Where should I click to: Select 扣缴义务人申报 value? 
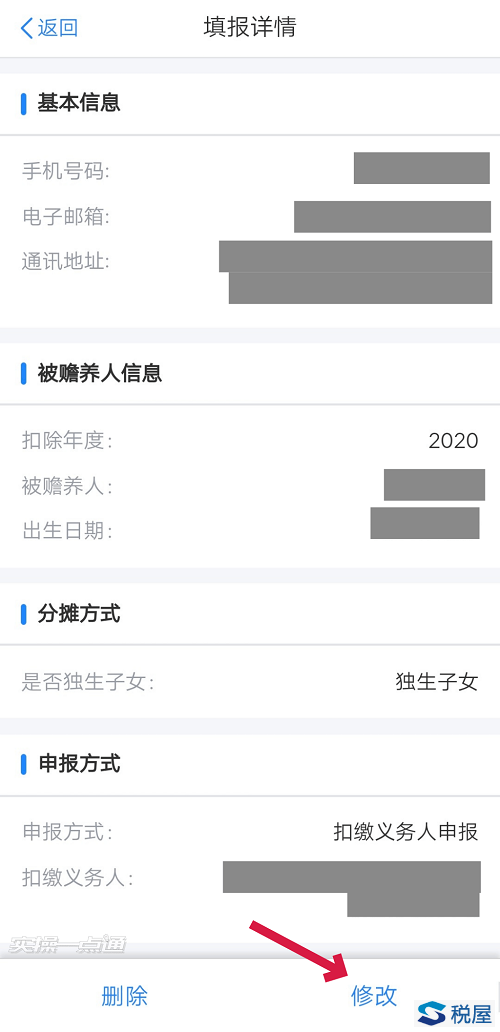[406, 832]
